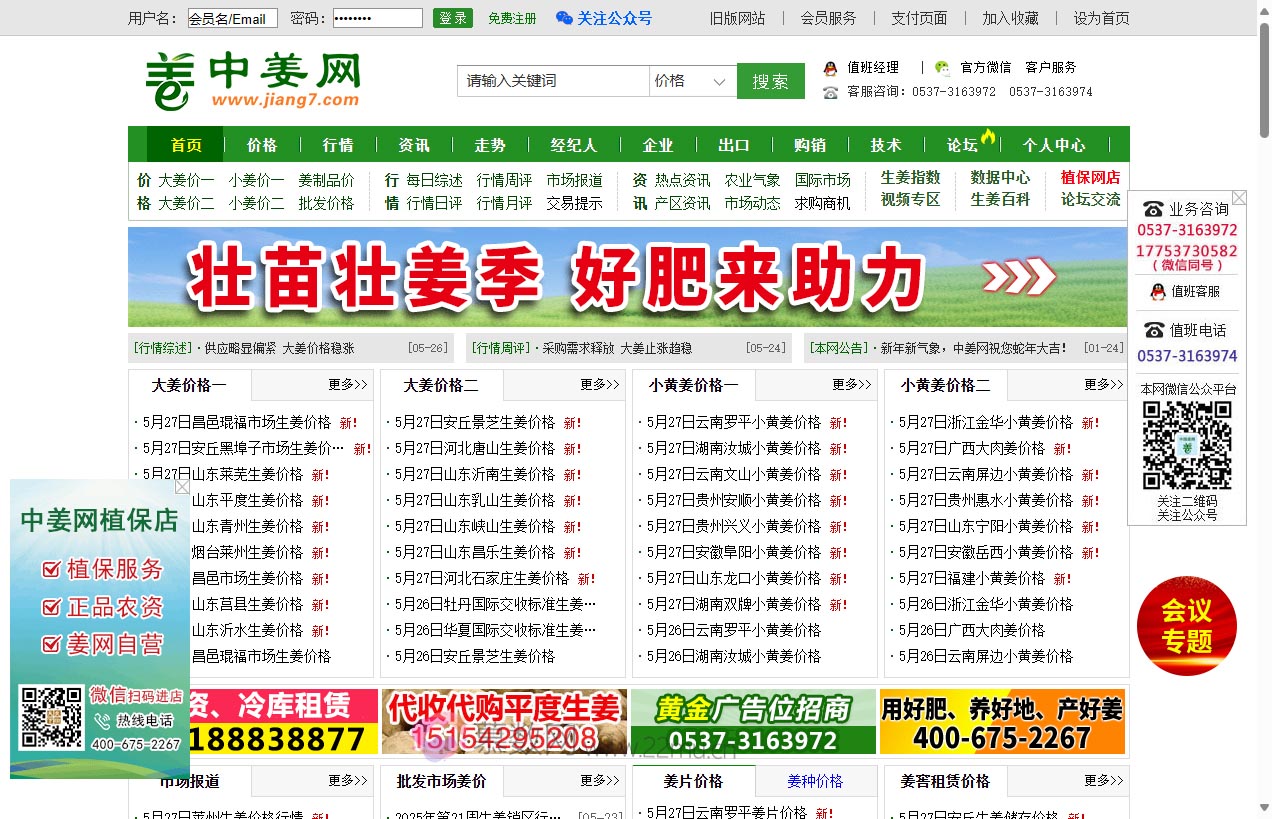The width and height of the screenshot is (1272, 819).
Task: Click the green 登录 button
Action: pyautogui.click(x=452, y=18)
